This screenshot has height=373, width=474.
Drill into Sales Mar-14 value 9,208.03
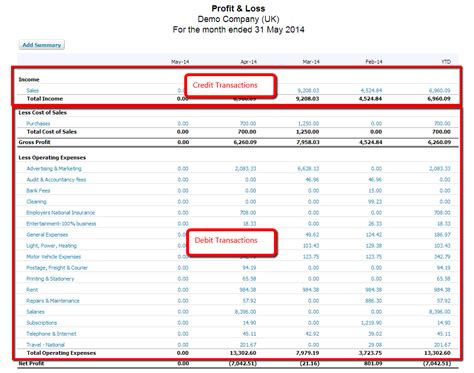click(308, 90)
